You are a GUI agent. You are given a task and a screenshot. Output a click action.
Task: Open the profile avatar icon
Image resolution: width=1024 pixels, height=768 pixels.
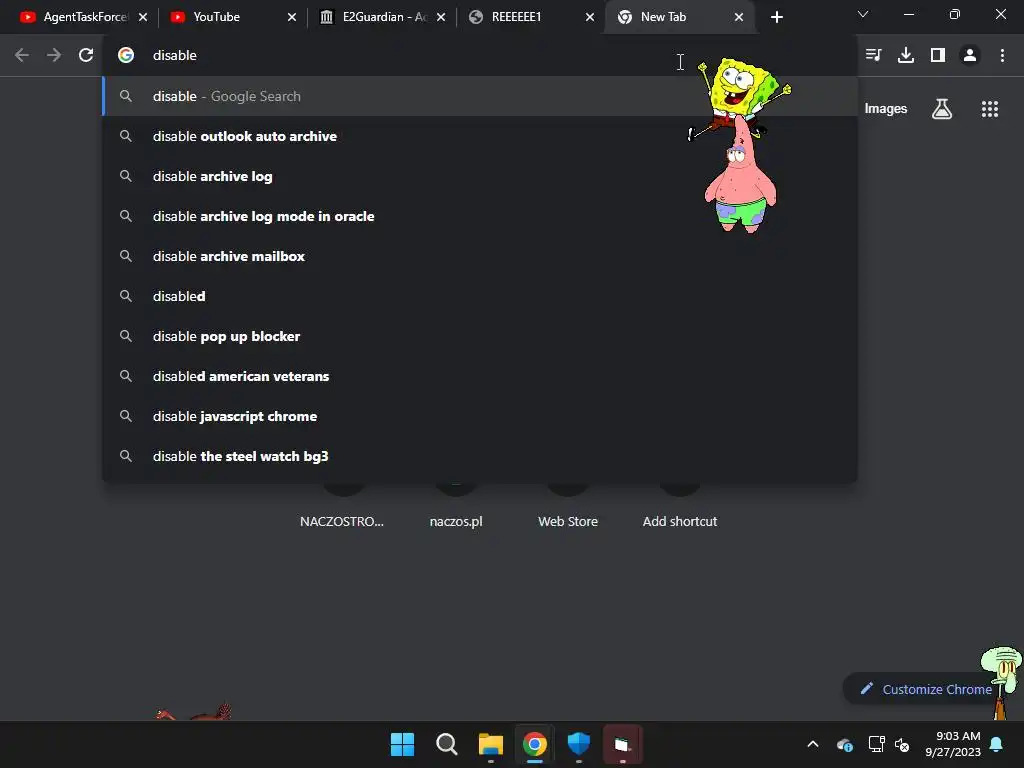click(970, 56)
